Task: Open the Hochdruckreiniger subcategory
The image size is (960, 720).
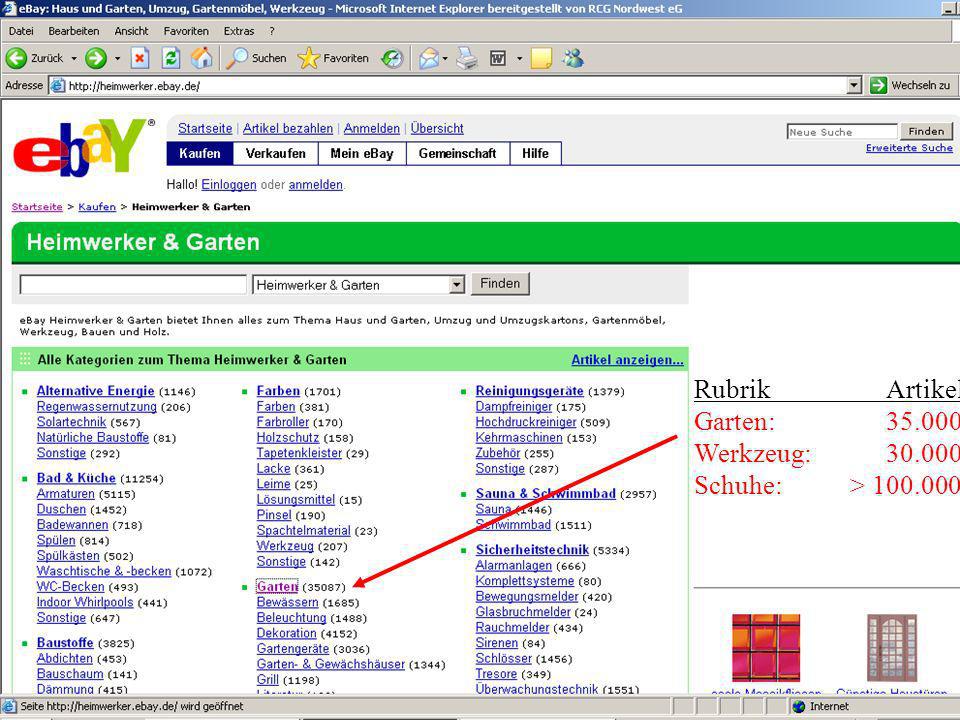Action: pyautogui.click(x=526, y=422)
